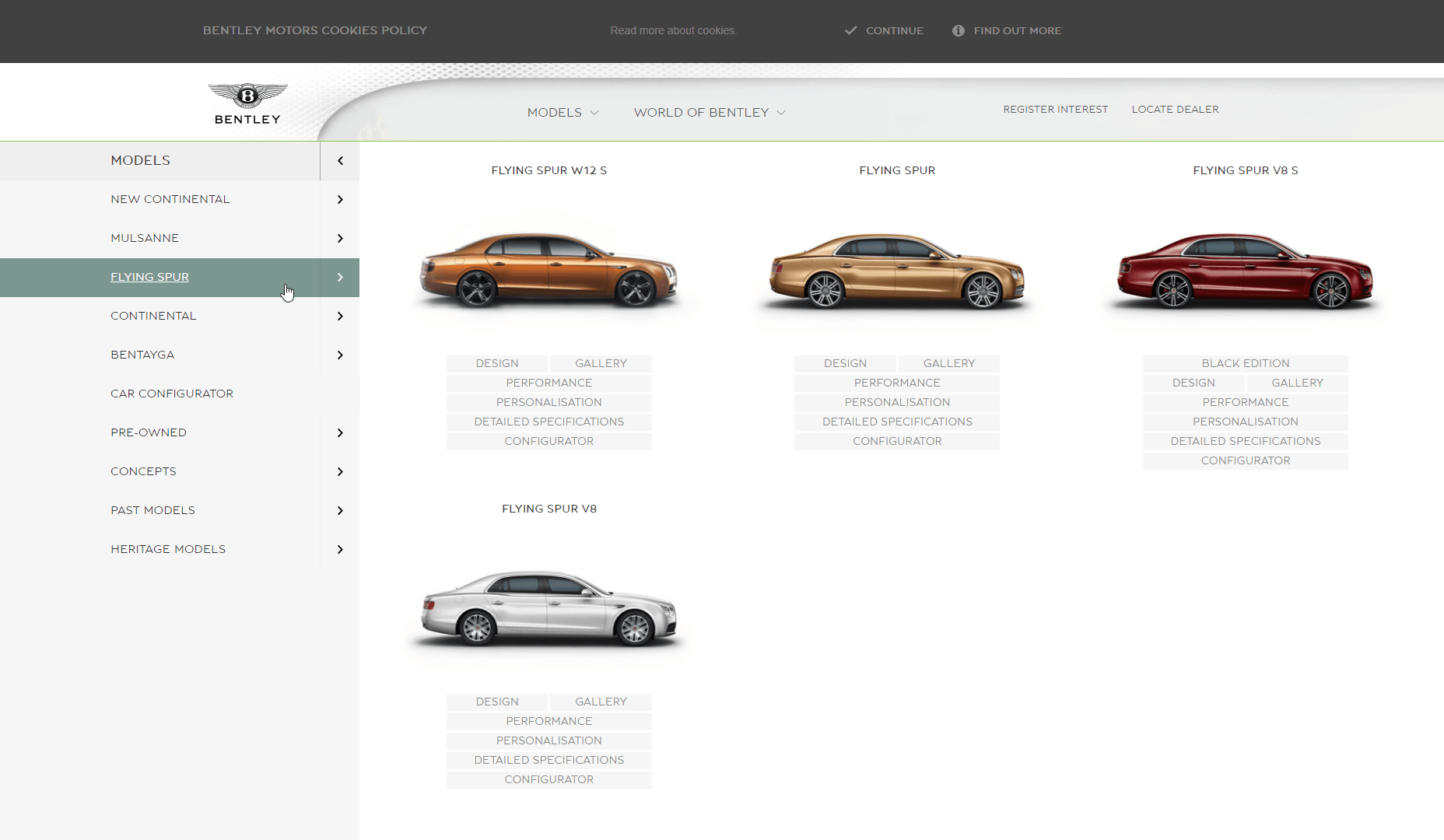Open Flying Spur V8 title link
This screenshot has height=840, width=1444.
tap(549, 509)
